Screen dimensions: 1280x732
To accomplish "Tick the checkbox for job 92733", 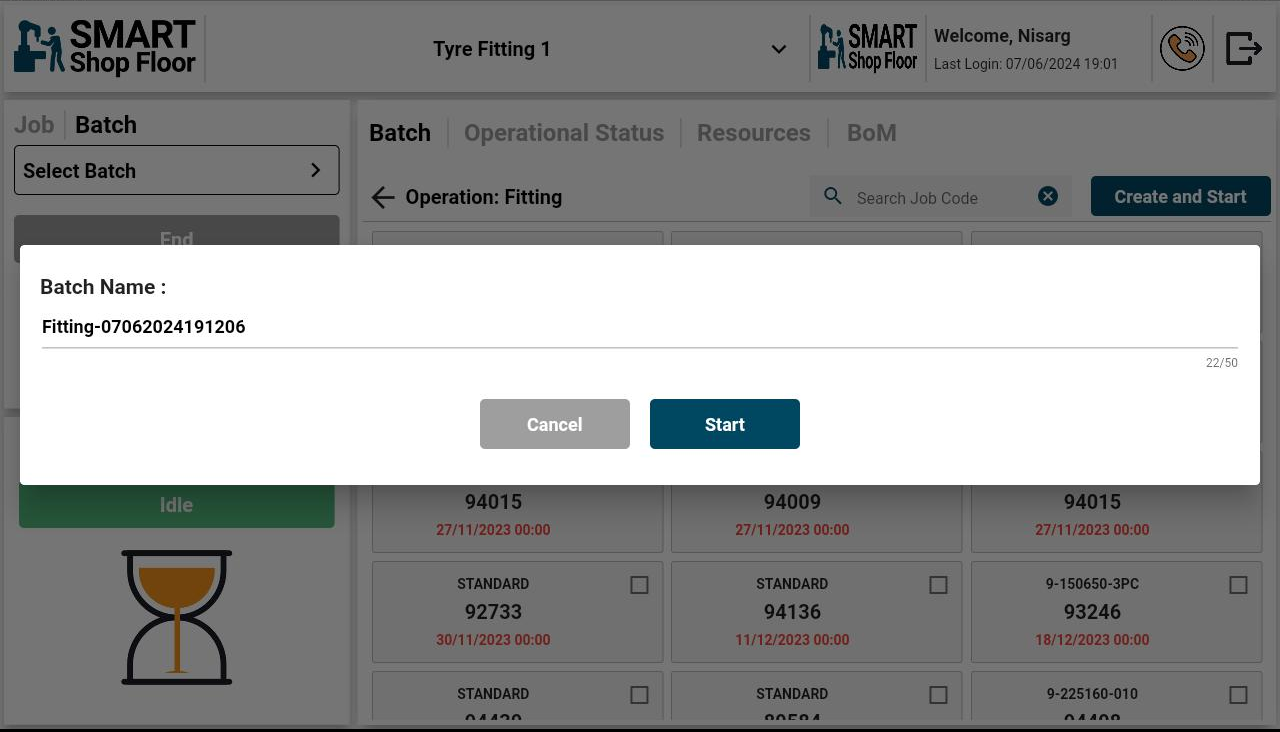I will click(x=639, y=585).
